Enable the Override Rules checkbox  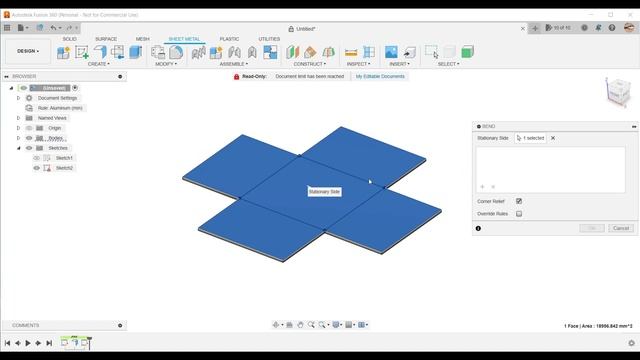coord(519,213)
